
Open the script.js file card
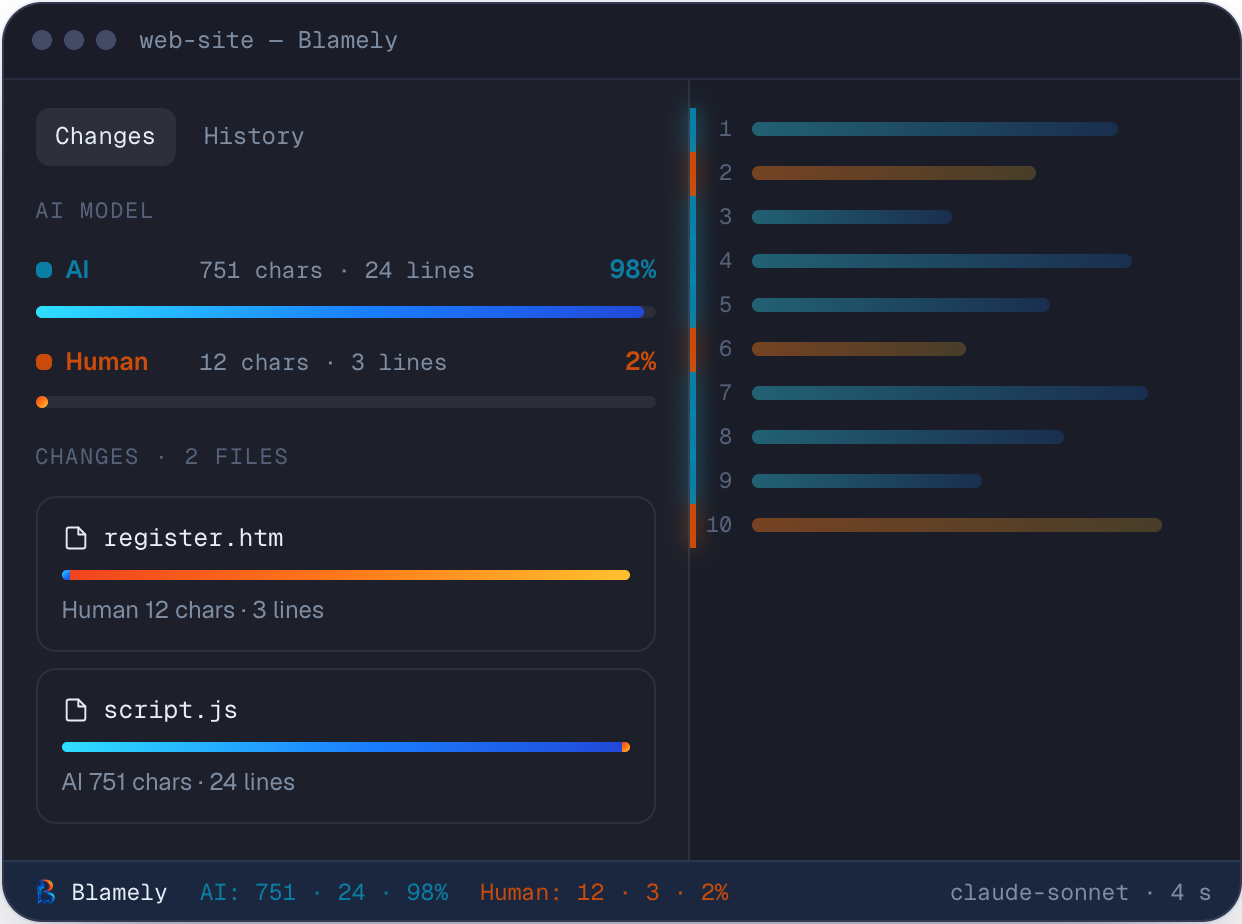(346, 746)
